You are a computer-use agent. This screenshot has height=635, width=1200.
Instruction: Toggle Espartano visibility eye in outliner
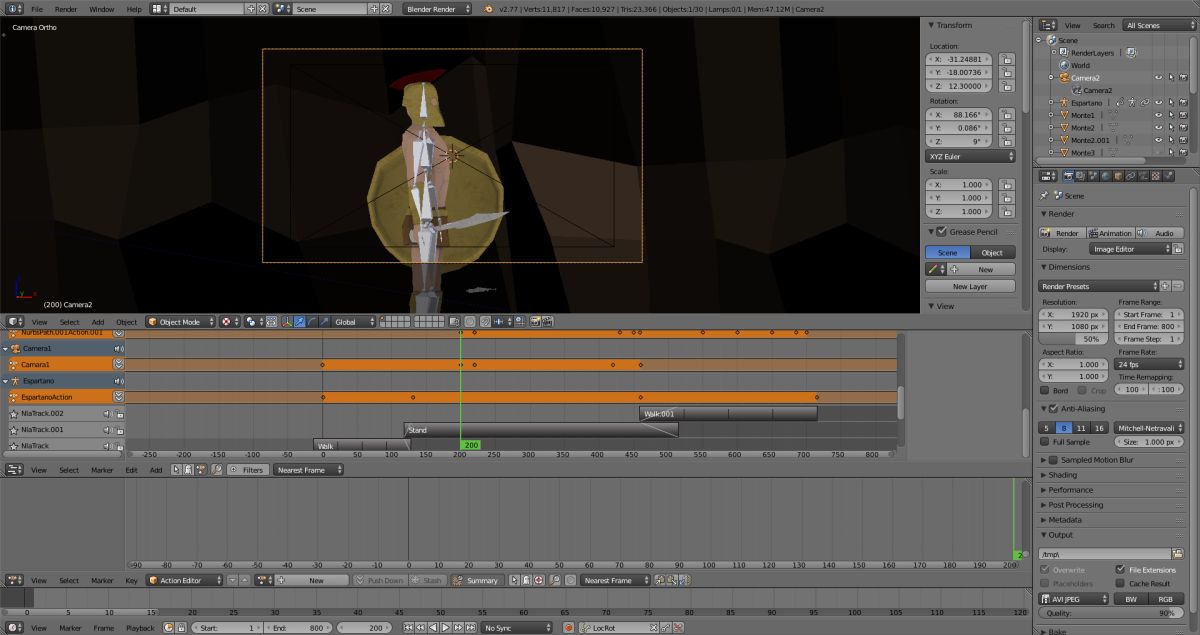pyautogui.click(x=1158, y=102)
